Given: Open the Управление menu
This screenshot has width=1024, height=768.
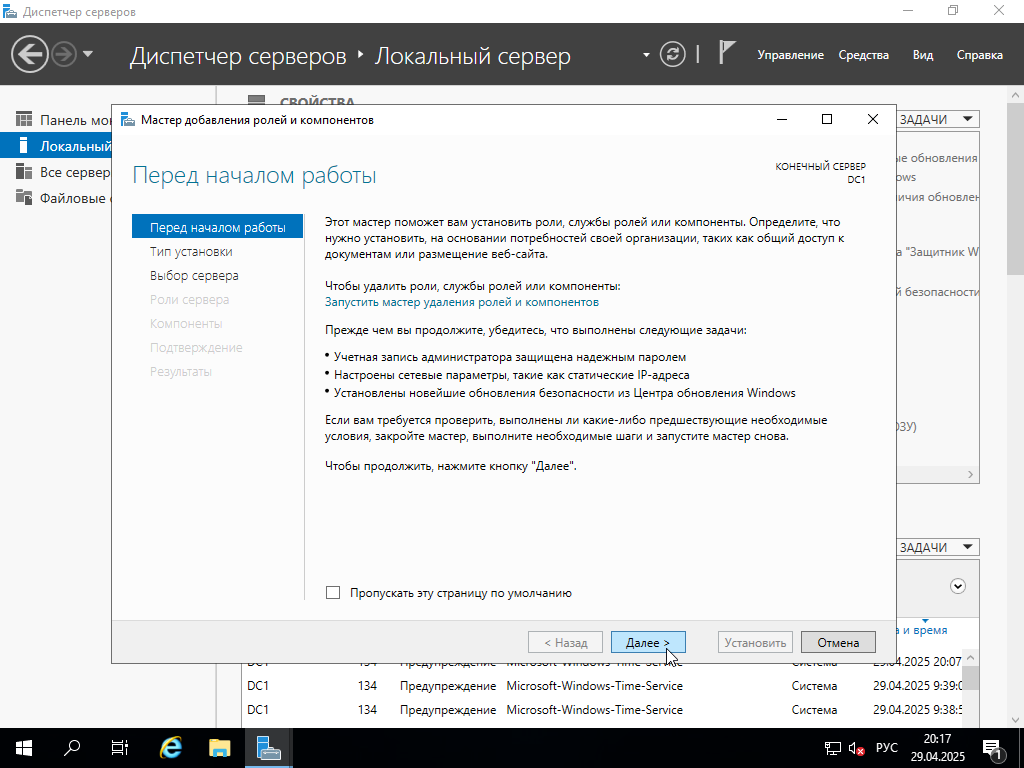Looking at the screenshot, I should (x=790, y=55).
